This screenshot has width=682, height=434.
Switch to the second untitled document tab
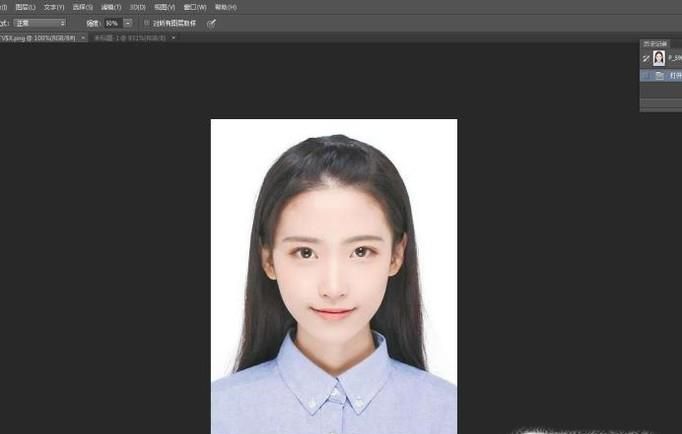pyautogui.click(x=130, y=37)
